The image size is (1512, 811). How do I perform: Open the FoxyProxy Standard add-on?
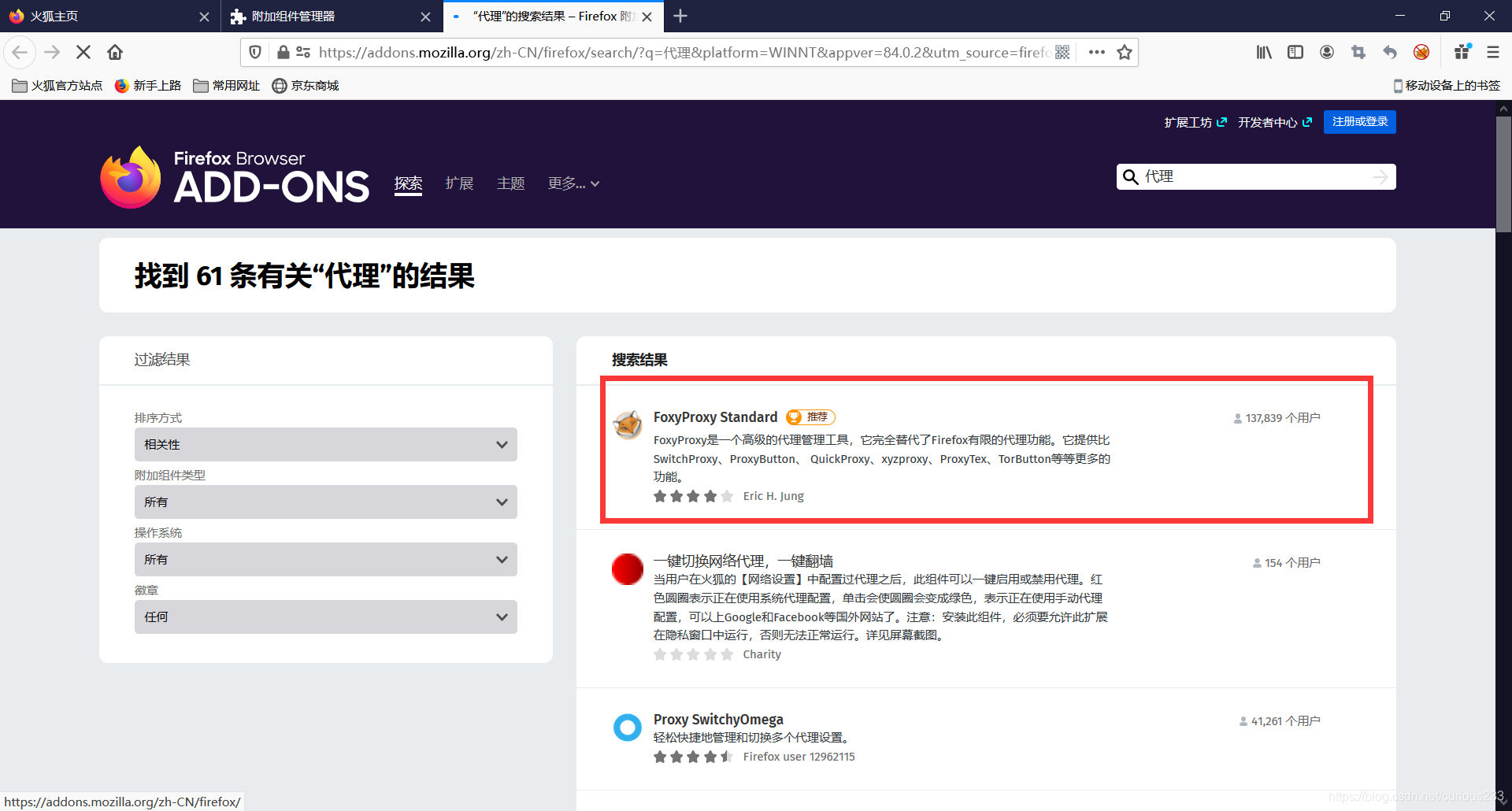pos(715,417)
